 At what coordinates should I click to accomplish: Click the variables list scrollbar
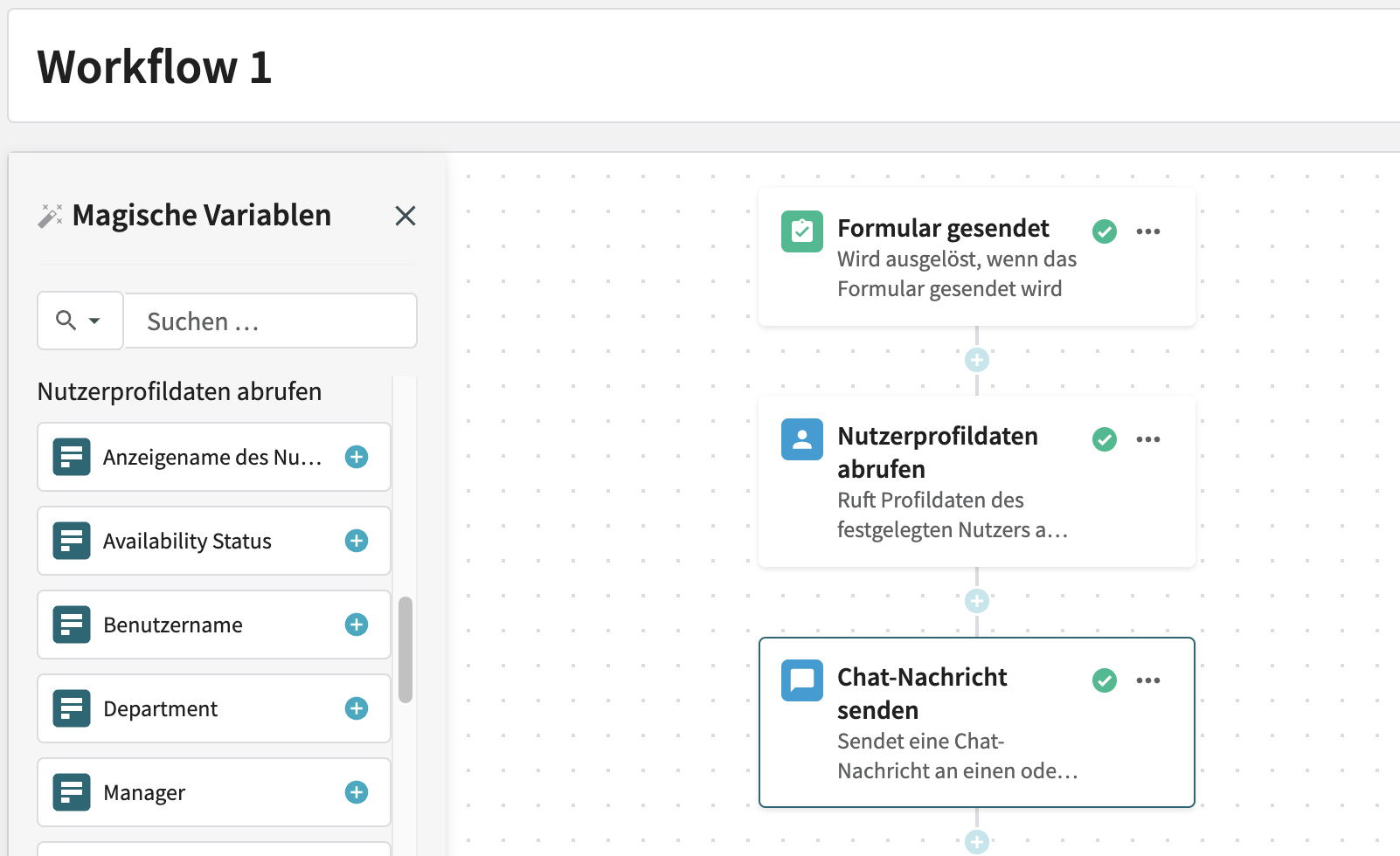pos(405,649)
